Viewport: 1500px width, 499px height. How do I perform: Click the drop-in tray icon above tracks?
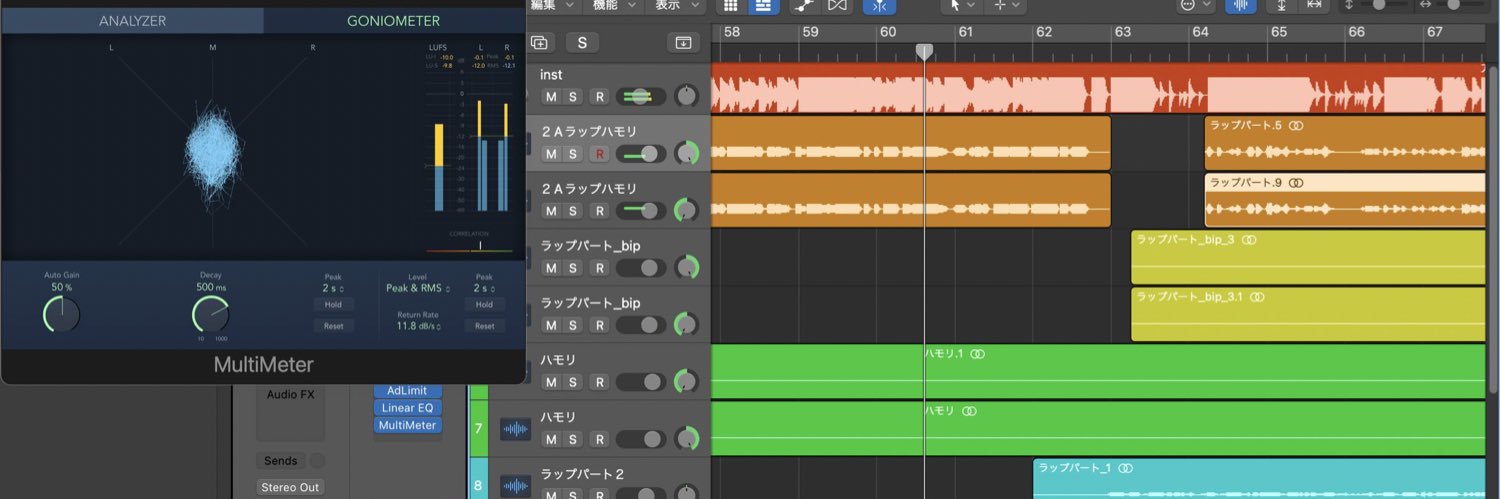tap(684, 43)
